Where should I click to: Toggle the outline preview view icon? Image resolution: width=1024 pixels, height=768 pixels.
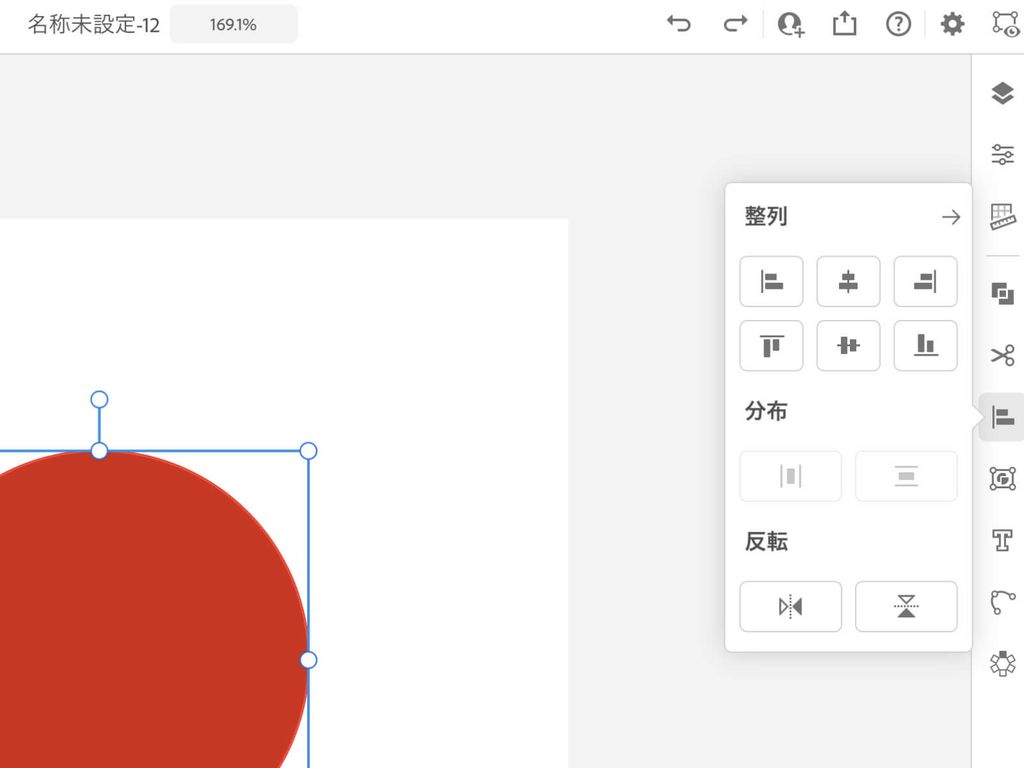click(1005, 24)
